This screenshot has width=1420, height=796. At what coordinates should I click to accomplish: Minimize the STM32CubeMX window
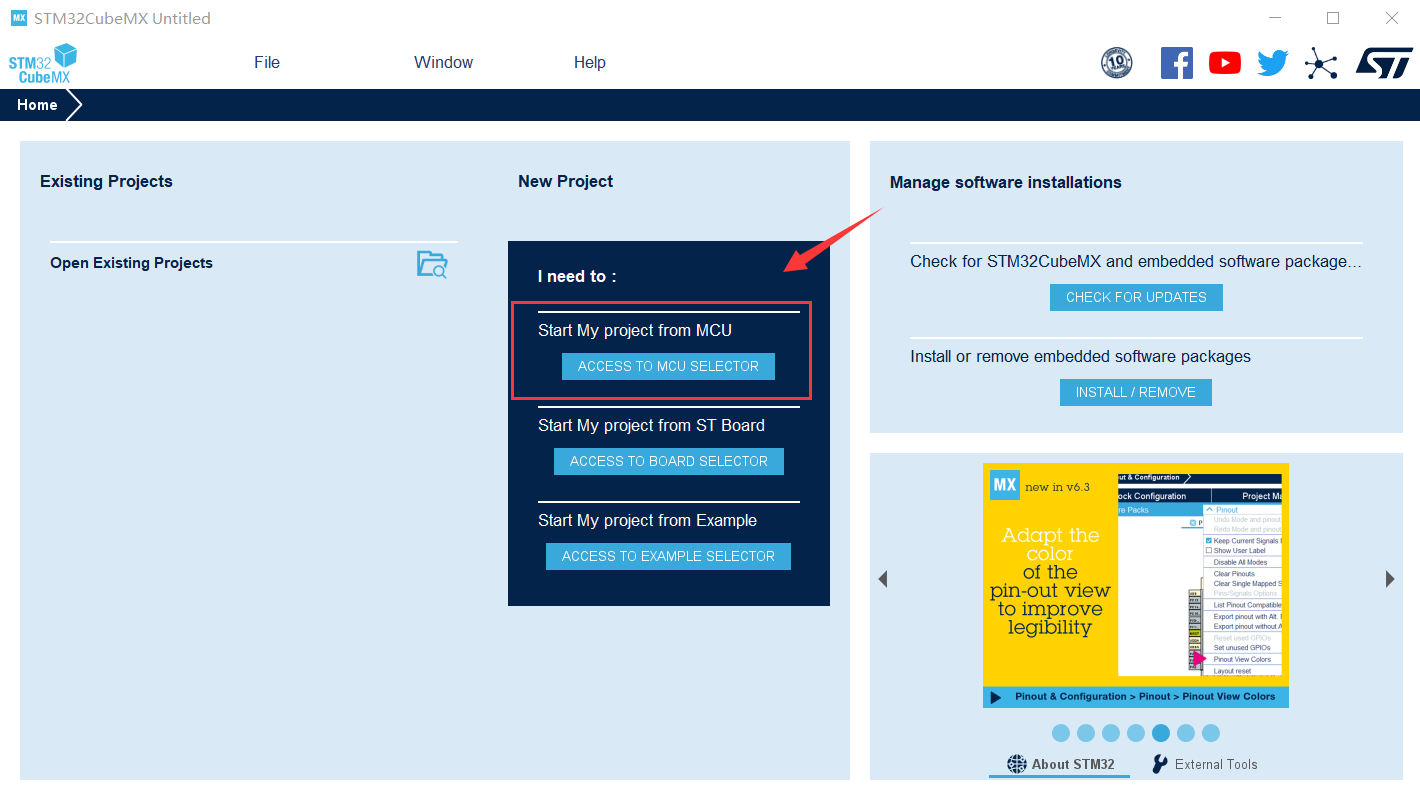[1274, 18]
